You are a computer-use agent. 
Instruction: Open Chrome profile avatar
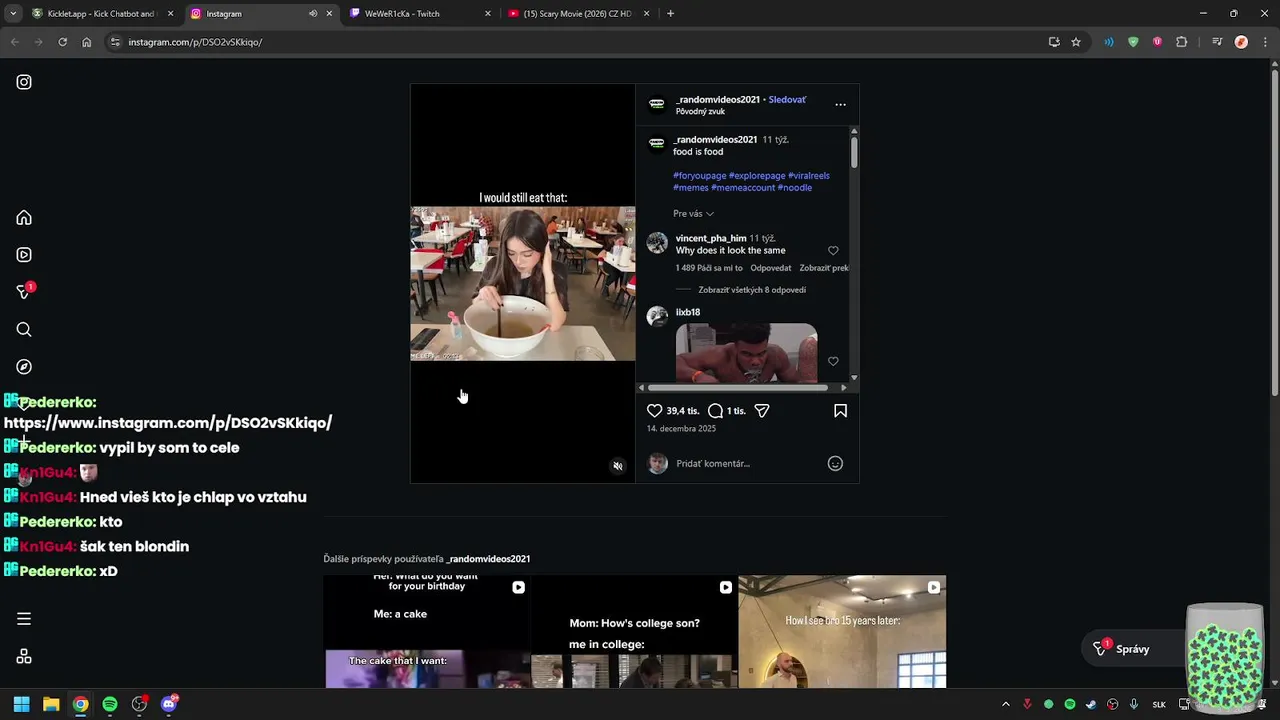click(x=1241, y=42)
